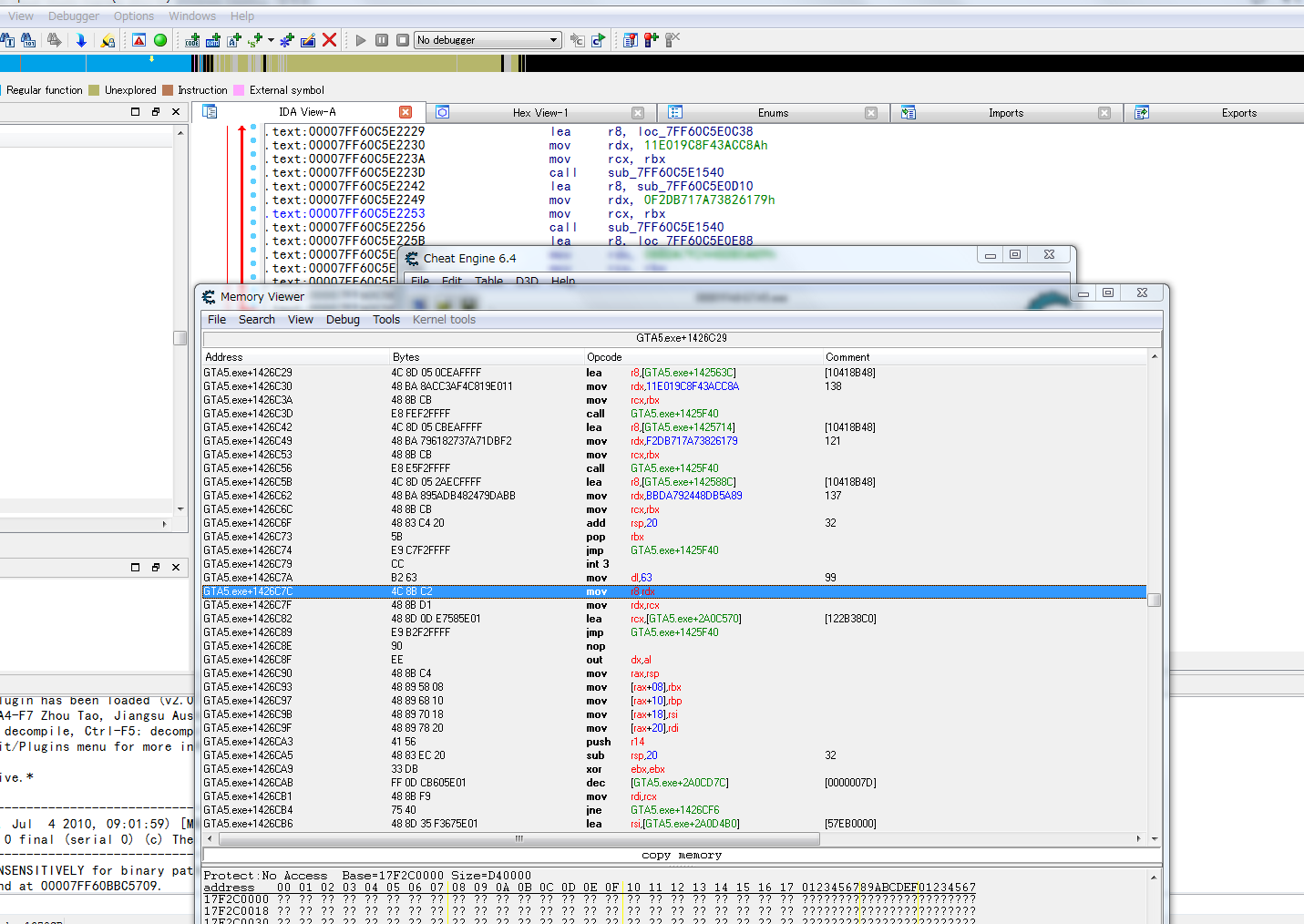Viewport: 1304px width, 924px height.
Task: Pause the debugged process
Action: click(382, 40)
